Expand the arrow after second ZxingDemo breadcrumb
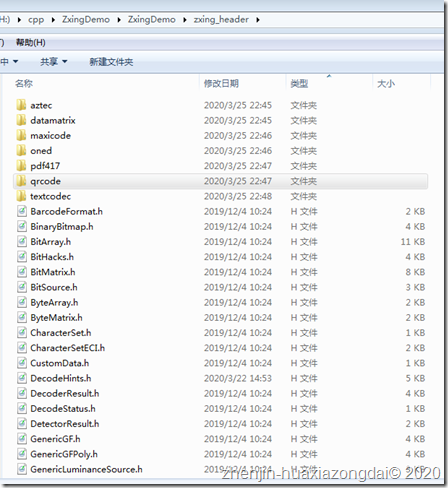448x488 pixels. tap(185, 20)
